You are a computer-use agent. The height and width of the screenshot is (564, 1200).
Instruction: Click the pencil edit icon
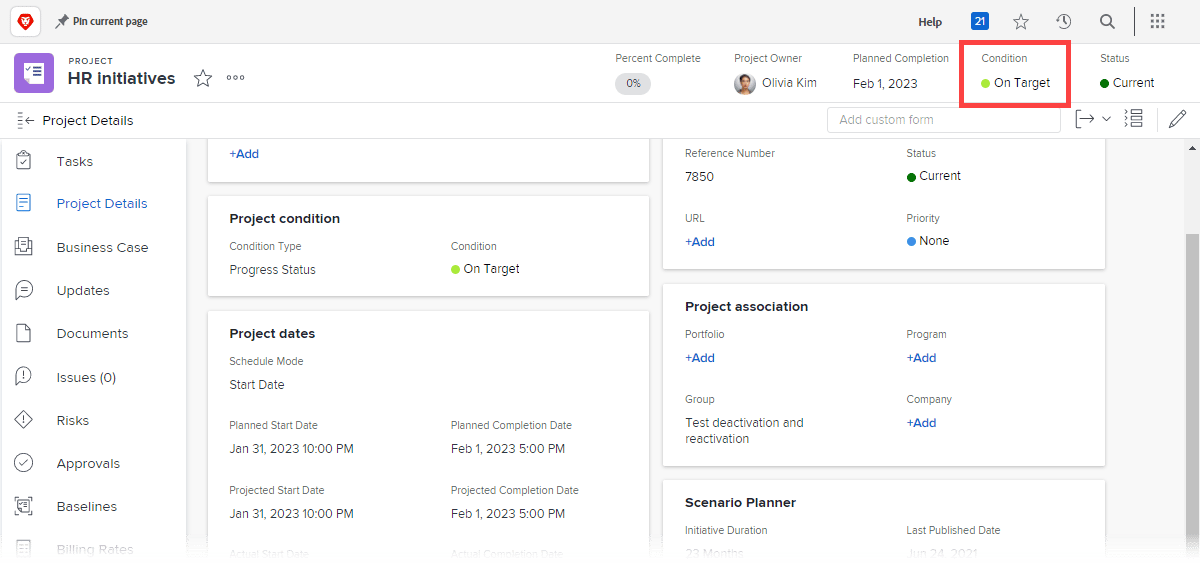1177,120
